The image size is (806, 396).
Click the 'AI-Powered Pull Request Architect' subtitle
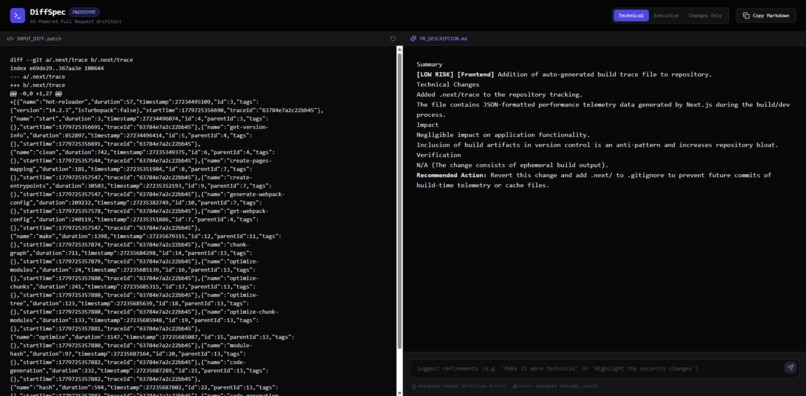76,22
